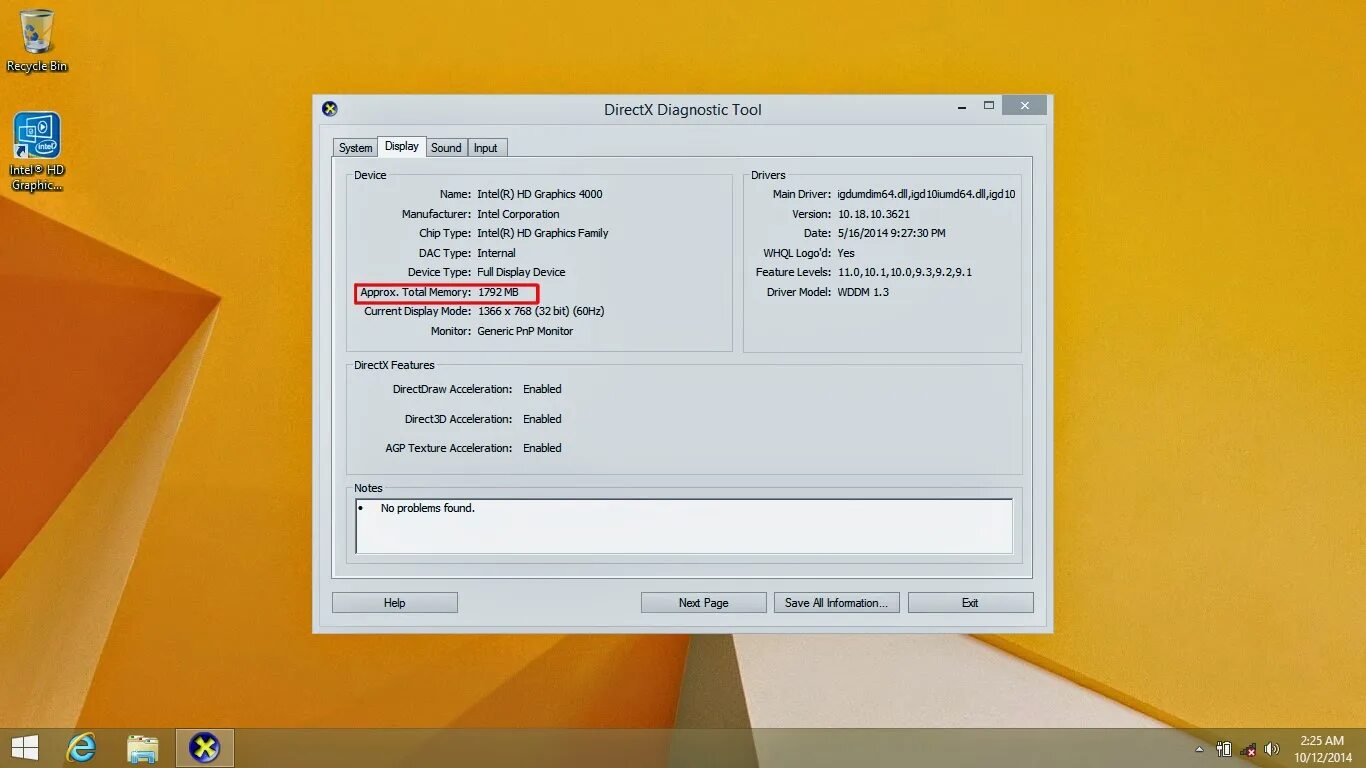
Task: Click DAC Type value 'Internal'
Action: click(x=497, y=253)
